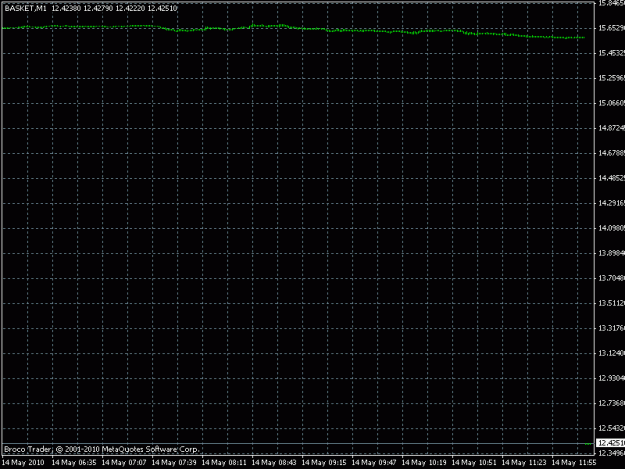The height and width of the screenshot is (469, 625).
Task: Select the 14.2916 price axis label
Action: point(611,204)
